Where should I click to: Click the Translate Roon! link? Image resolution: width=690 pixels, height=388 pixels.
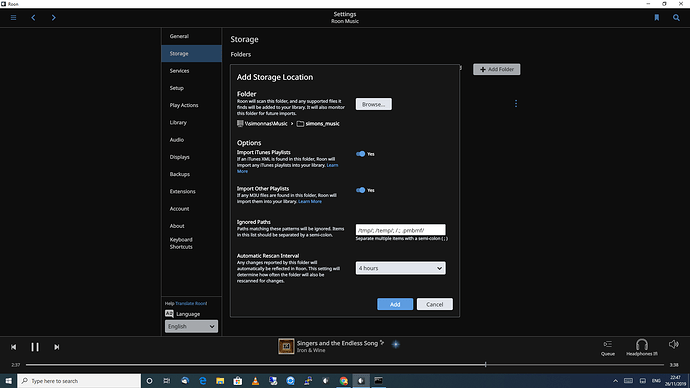click(191, 304)
